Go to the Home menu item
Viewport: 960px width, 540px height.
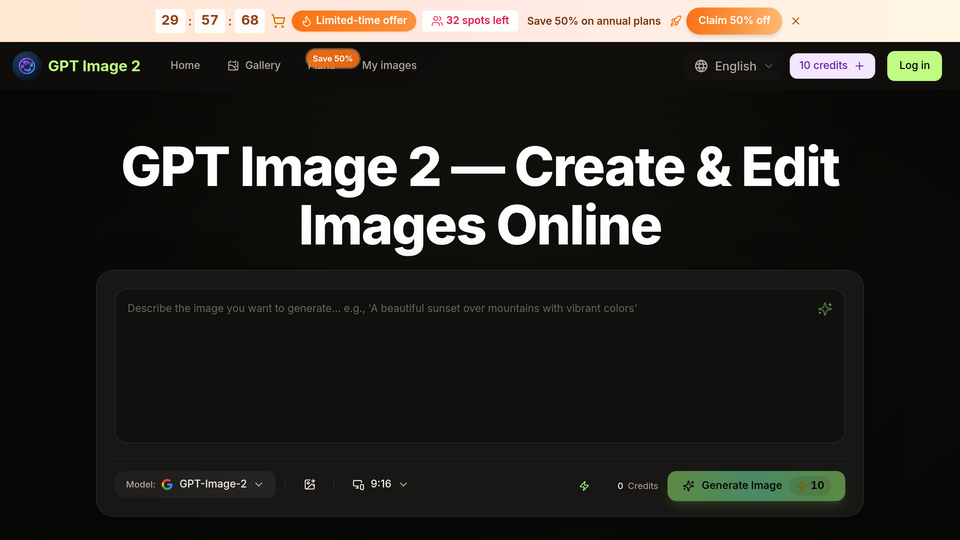pyautogui.click(x=185, y=66)
